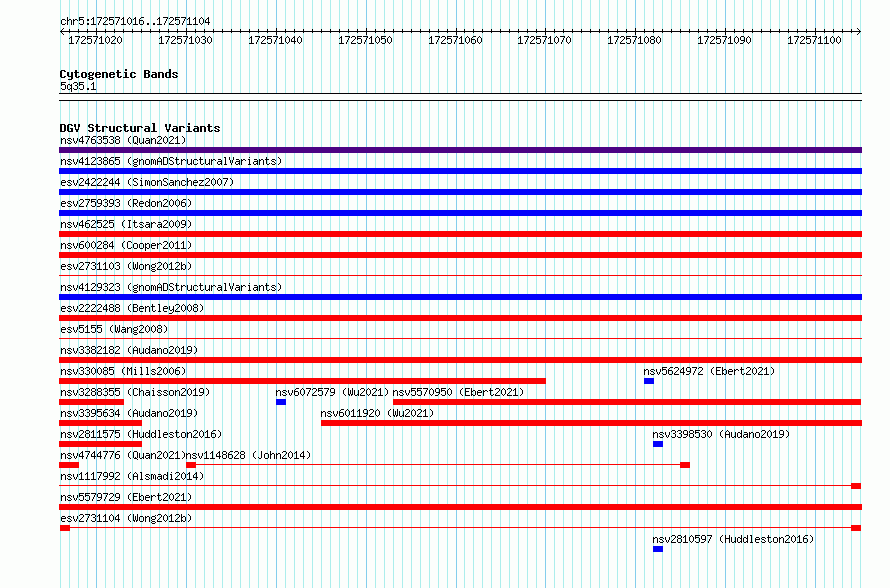The height and width of the screenshot is (588, 890).
Task: Click the red nsv3382182 feature bar
Action: click(460, 360)
